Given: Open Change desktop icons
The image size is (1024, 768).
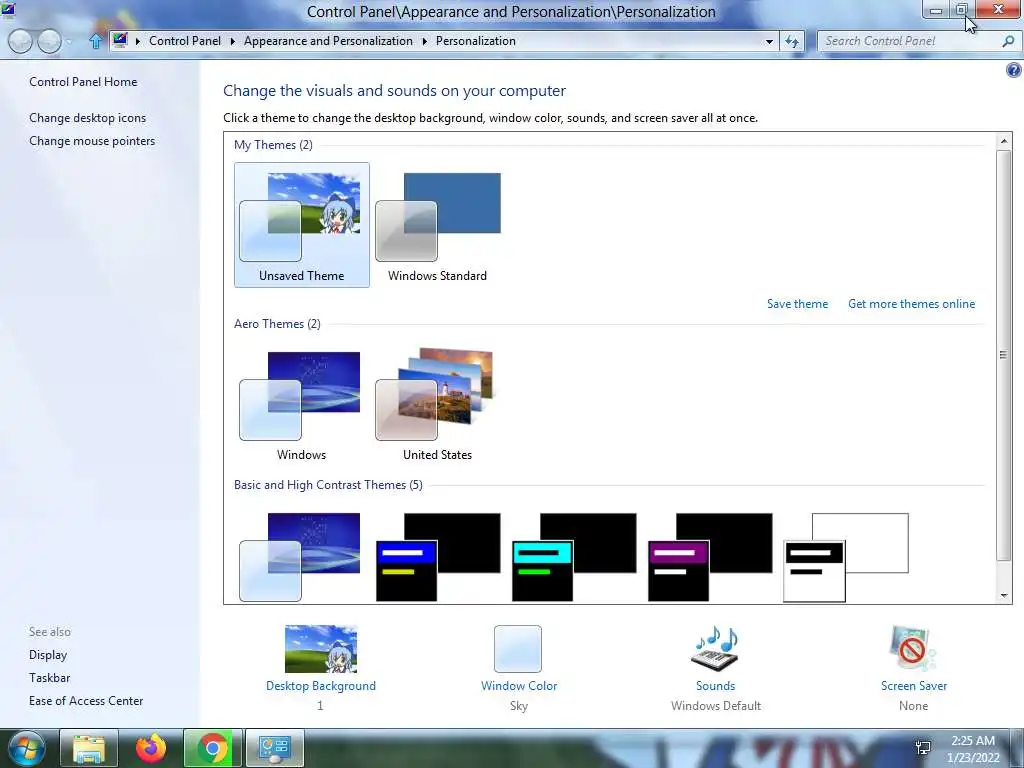Looking at the screenshot, I should click(88, 118).
